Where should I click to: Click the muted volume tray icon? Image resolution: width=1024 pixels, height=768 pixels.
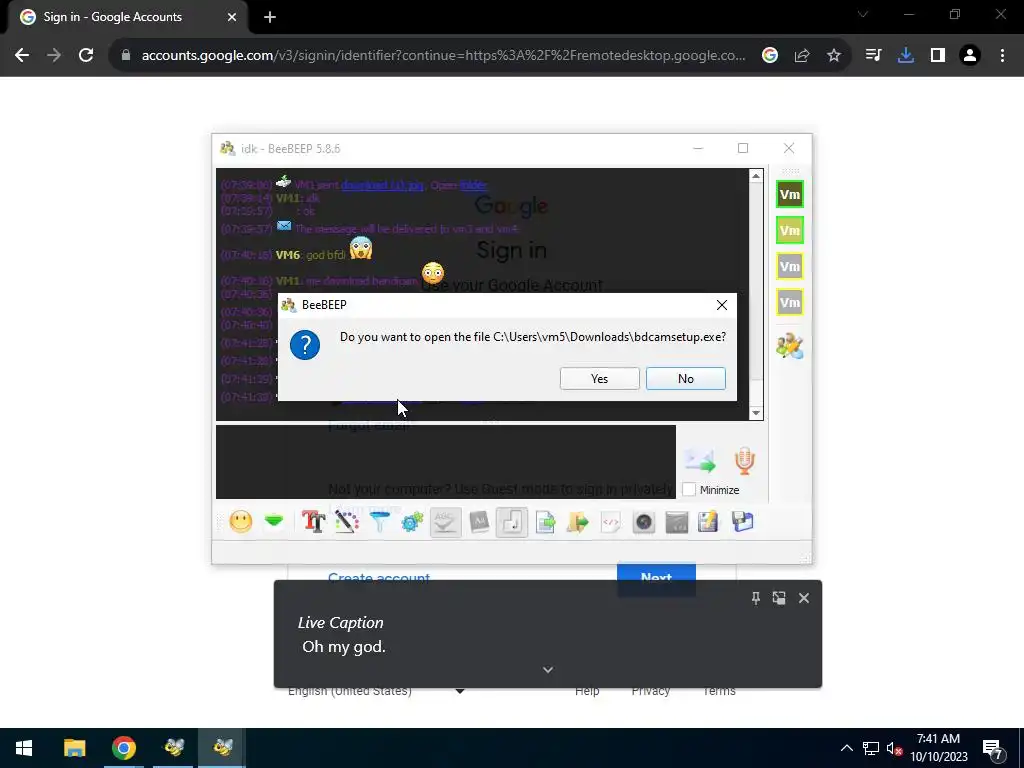point(895,748)
